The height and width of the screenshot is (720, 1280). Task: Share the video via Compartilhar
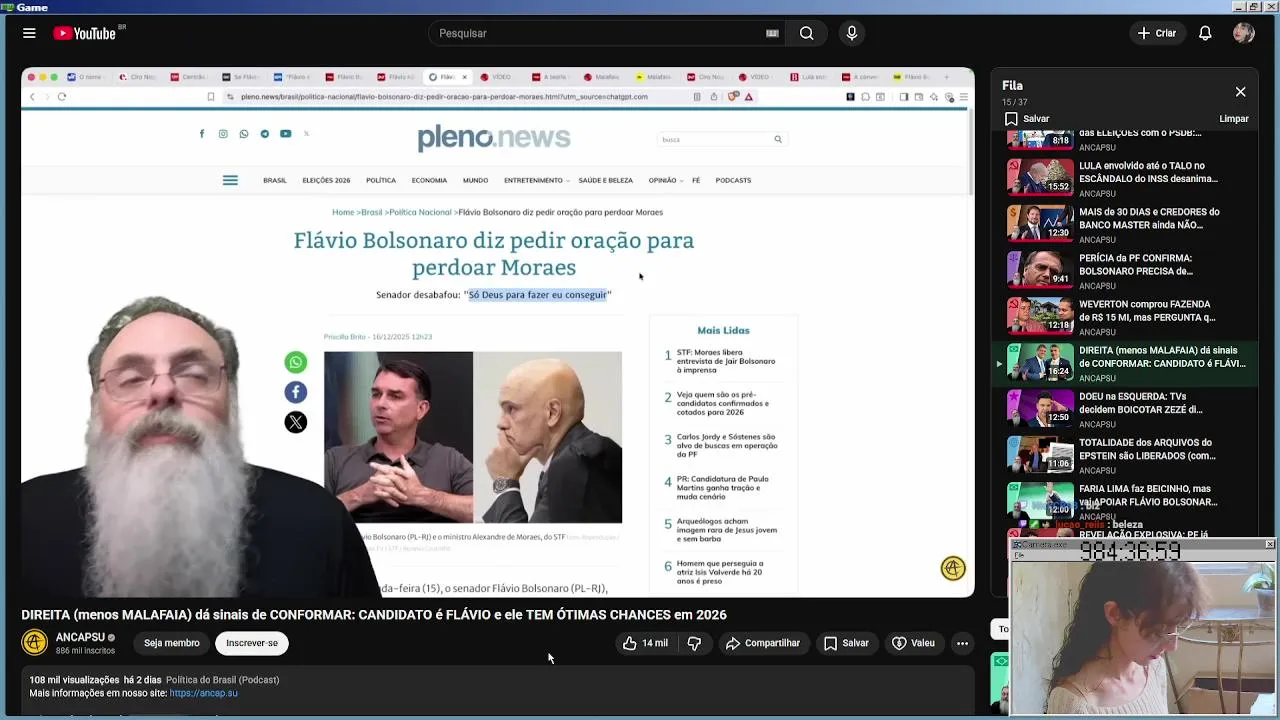(x=763, y=643)
